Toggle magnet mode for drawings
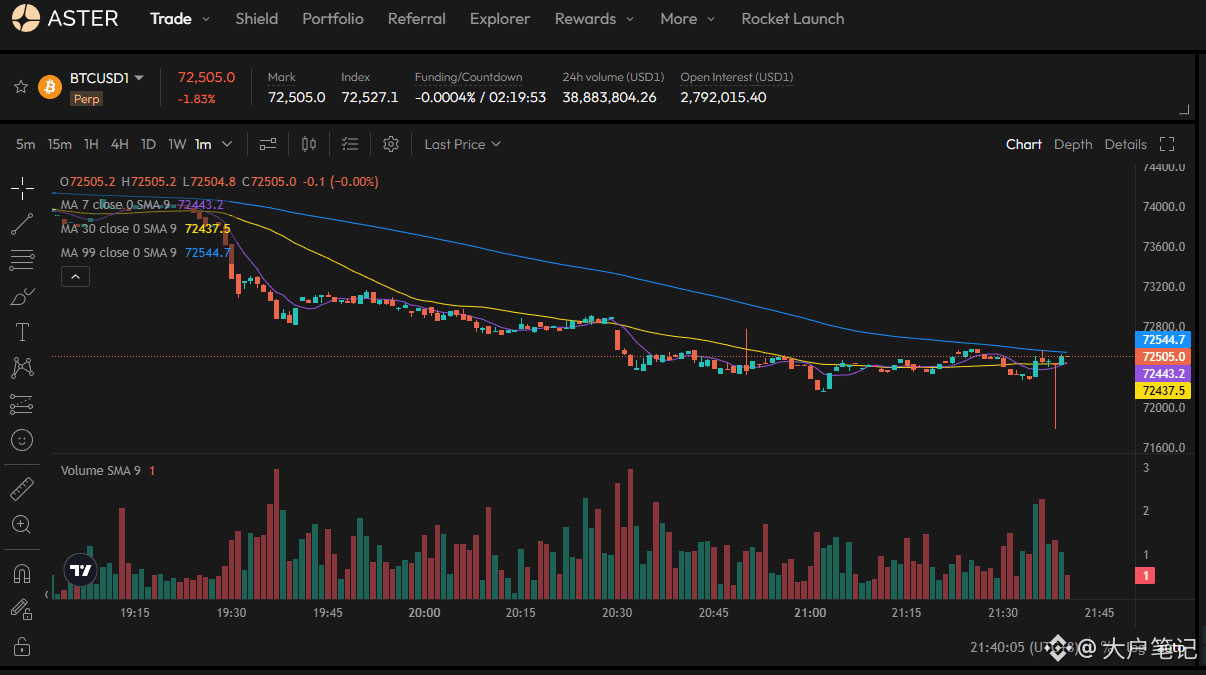Viewport: 1206px width, 675px height. pos(22,574)
